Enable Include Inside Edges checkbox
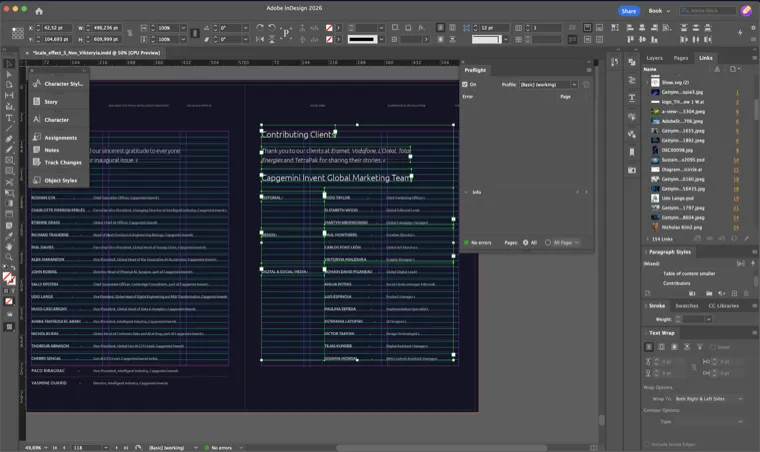 coord(647,444)
